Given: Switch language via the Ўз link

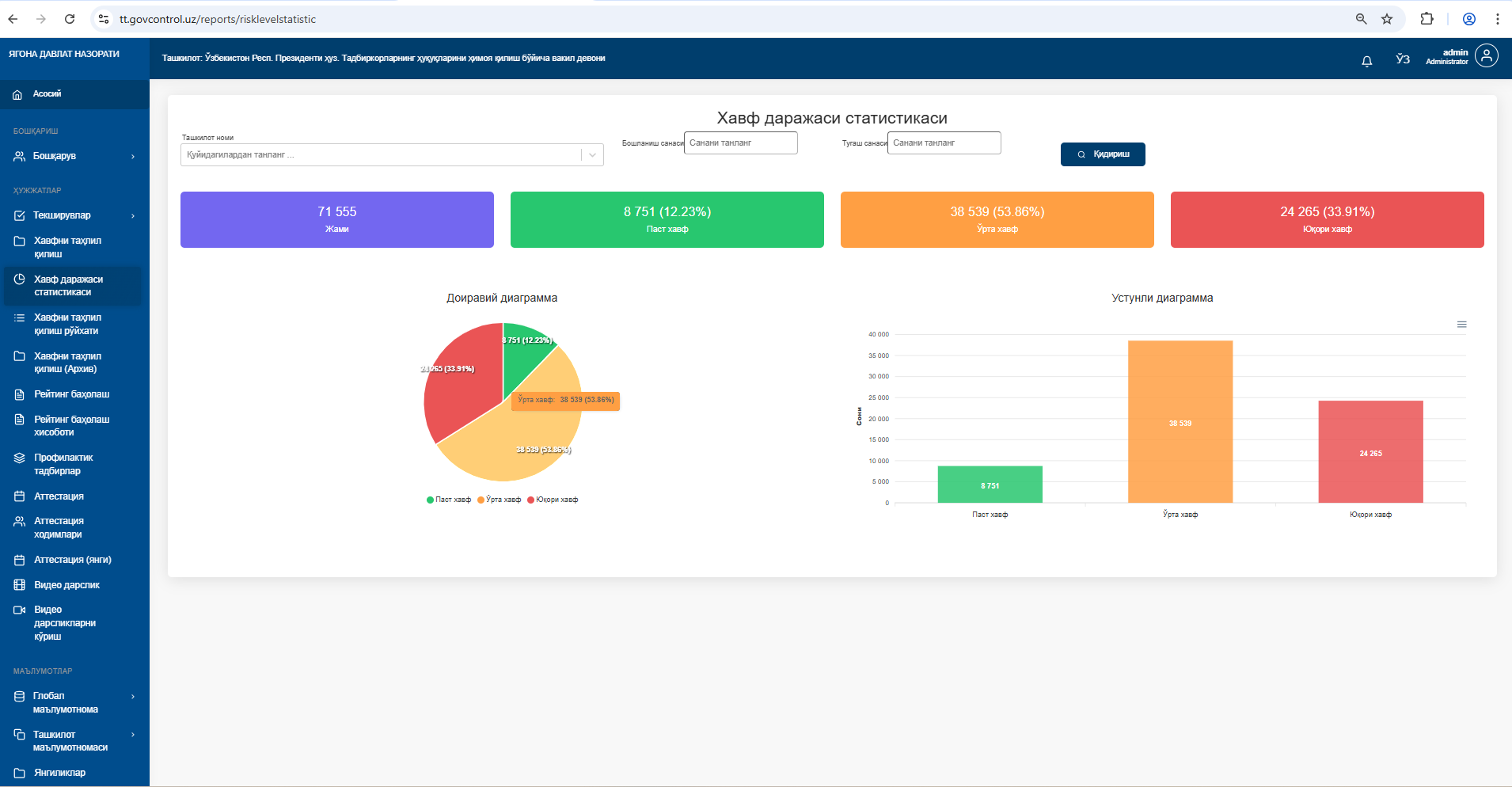Looking at the screenshot, I should tap(1402, 59).
